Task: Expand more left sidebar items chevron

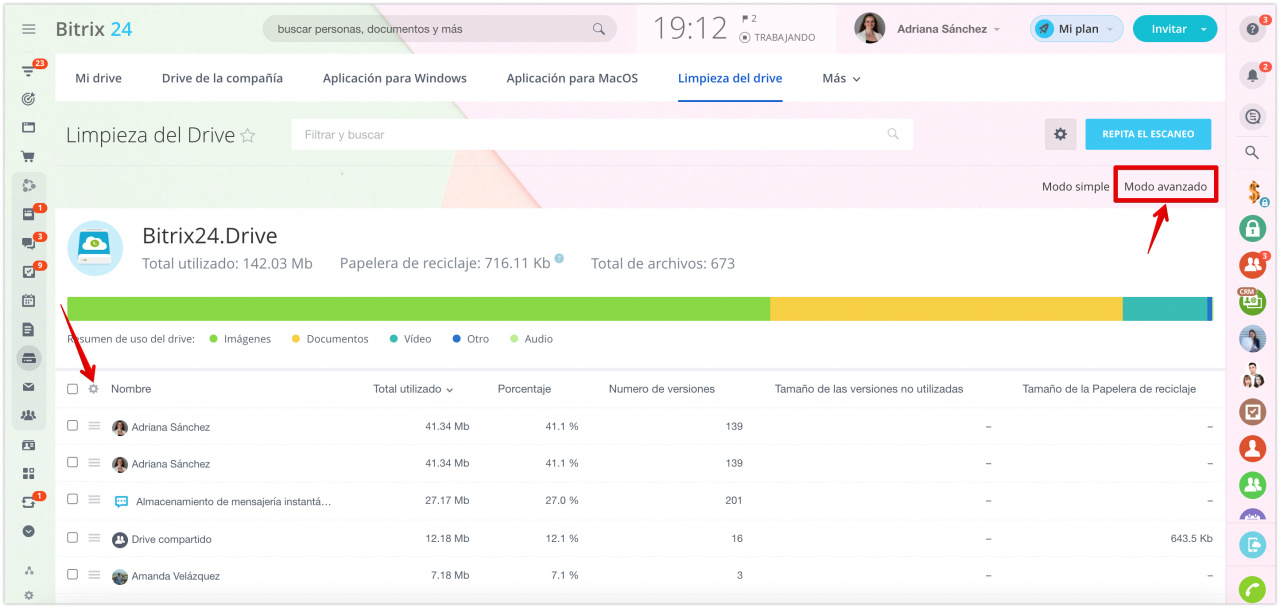Action: coord(29,532)
